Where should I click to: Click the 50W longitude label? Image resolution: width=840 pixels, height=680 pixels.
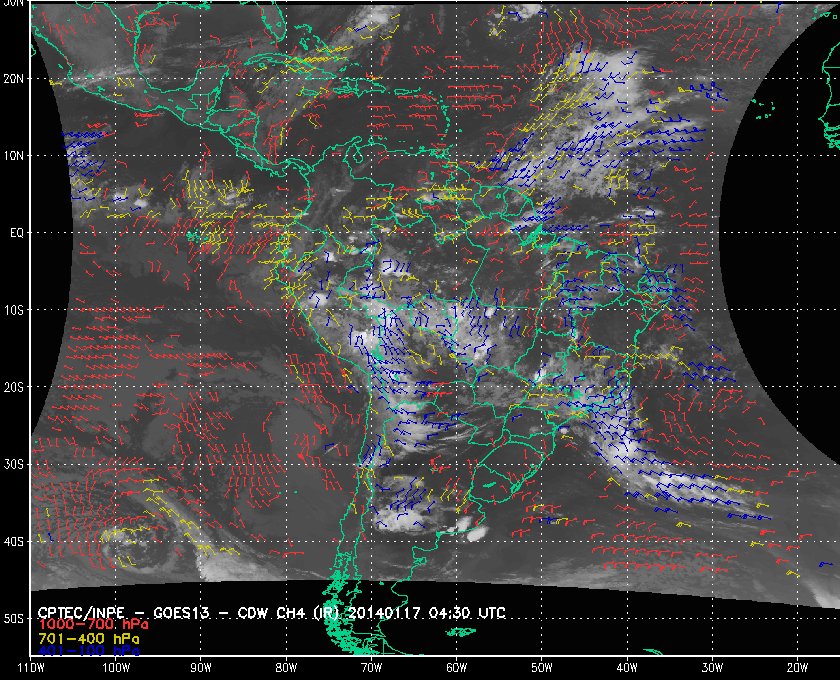click(x=542, y=668)
